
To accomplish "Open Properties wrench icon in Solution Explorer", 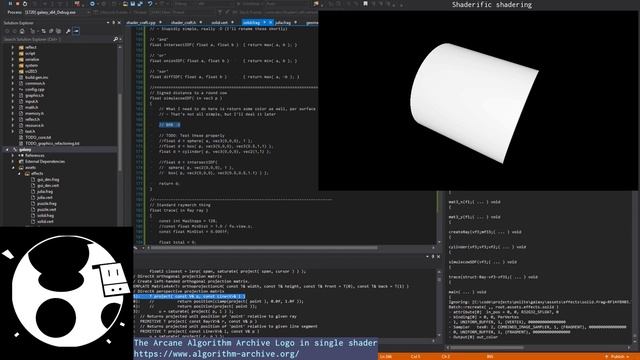I will pos(68,31).
